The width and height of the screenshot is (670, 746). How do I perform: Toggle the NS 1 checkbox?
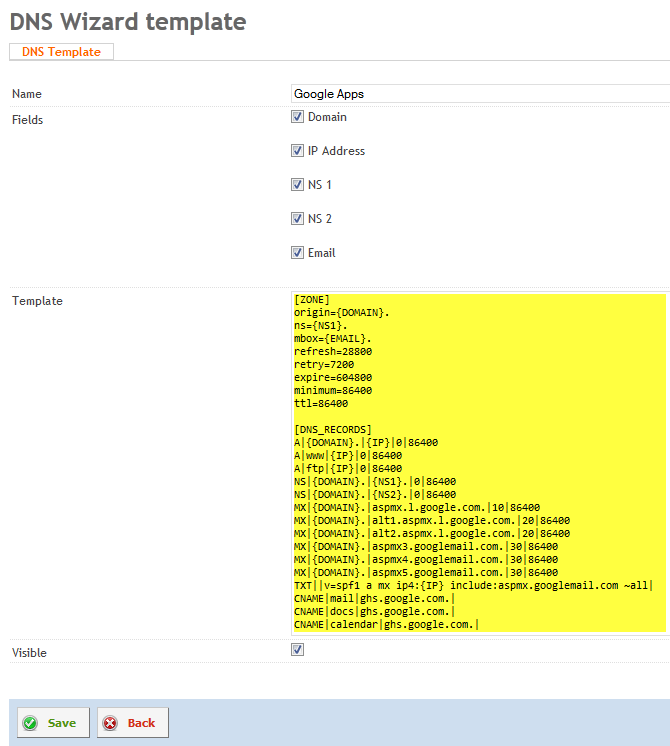(x=297, y=185)
